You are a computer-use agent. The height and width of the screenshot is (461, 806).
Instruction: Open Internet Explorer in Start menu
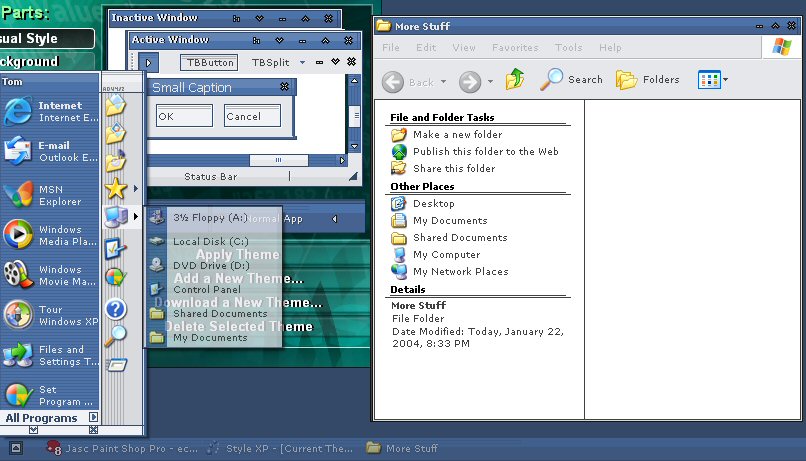click(50, 111)
